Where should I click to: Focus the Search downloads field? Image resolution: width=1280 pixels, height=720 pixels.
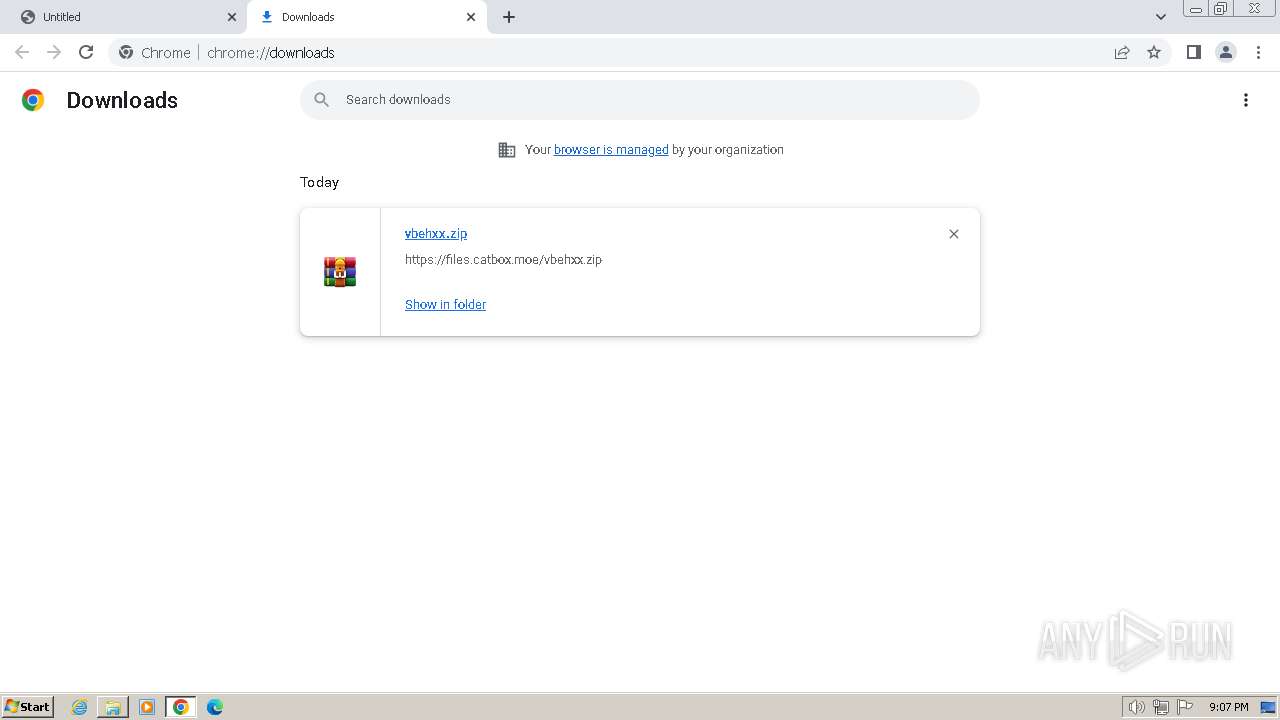640,99
